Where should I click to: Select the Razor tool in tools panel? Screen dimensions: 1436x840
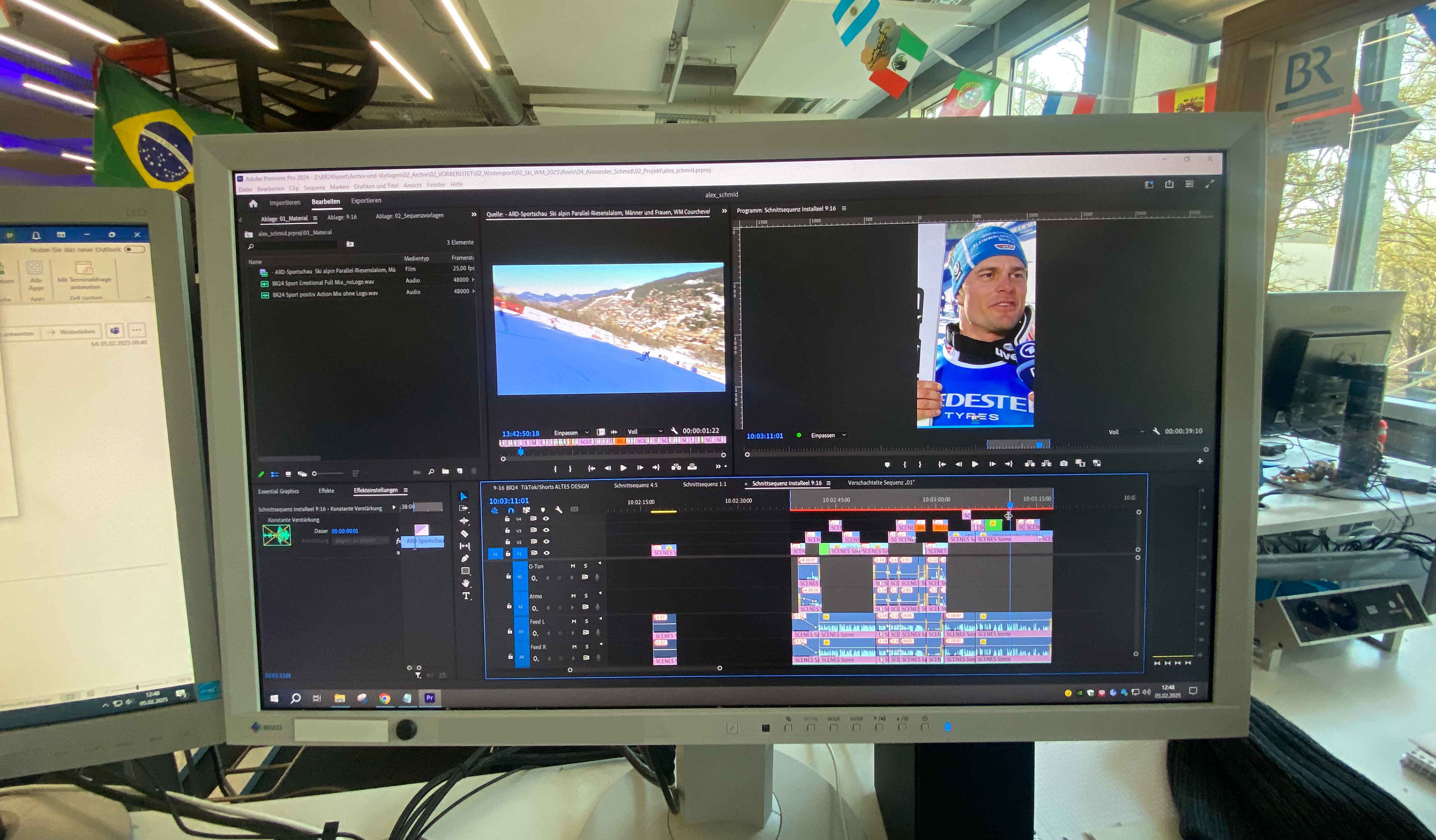click(x=464, y=533)
